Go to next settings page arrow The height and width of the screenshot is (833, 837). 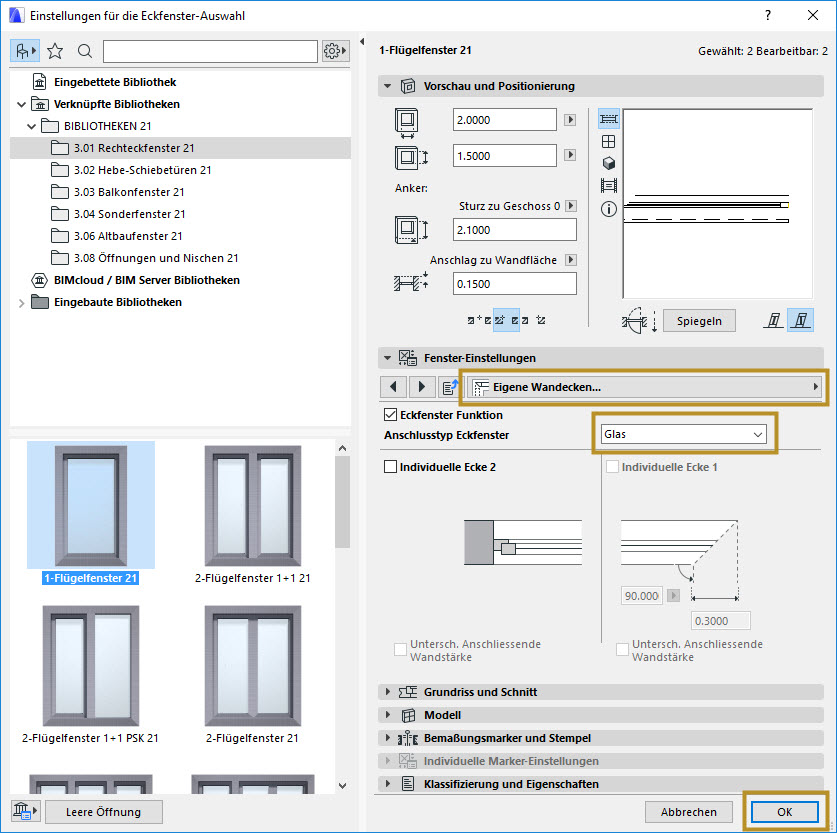pos(422,387)
